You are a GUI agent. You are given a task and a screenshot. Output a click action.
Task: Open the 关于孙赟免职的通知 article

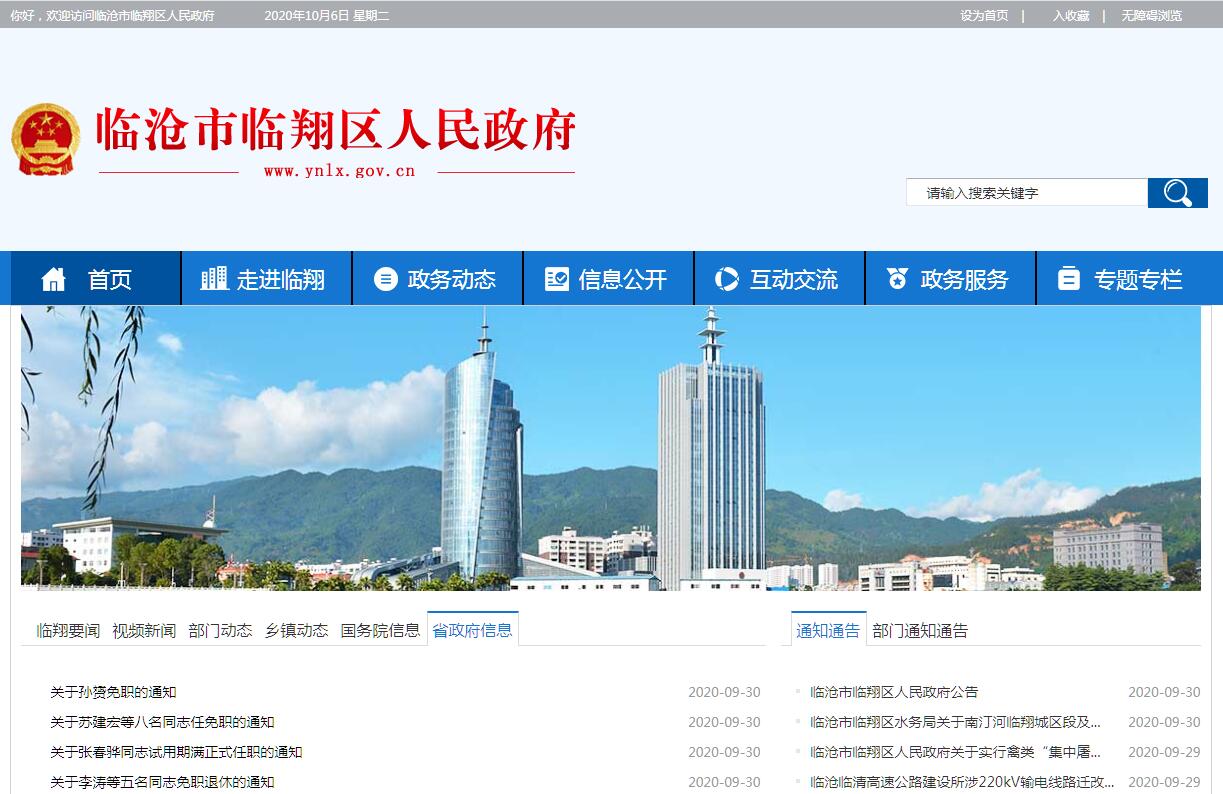(x=113, y=692)
